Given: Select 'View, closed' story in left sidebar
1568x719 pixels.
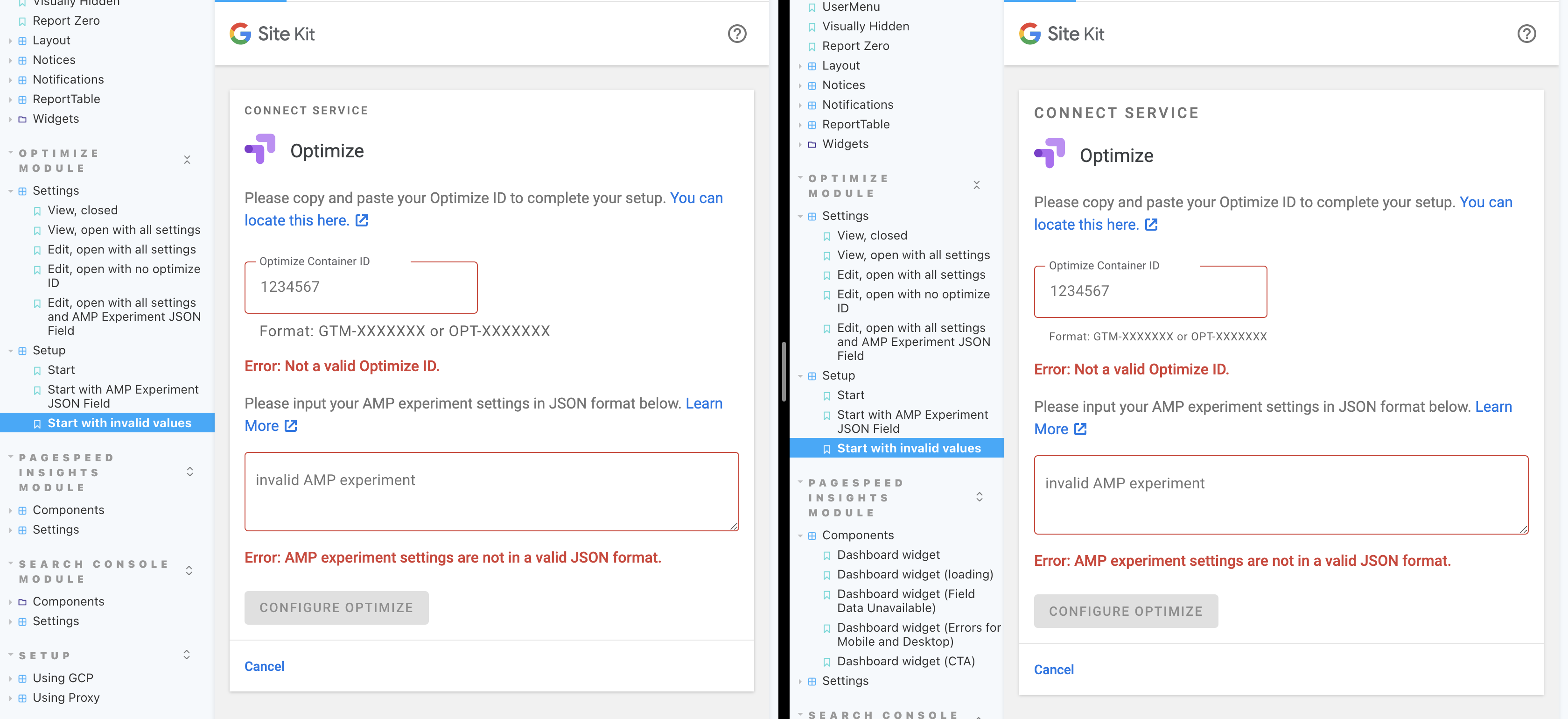Looking at the screenshot, I should [x=83, y=210].
